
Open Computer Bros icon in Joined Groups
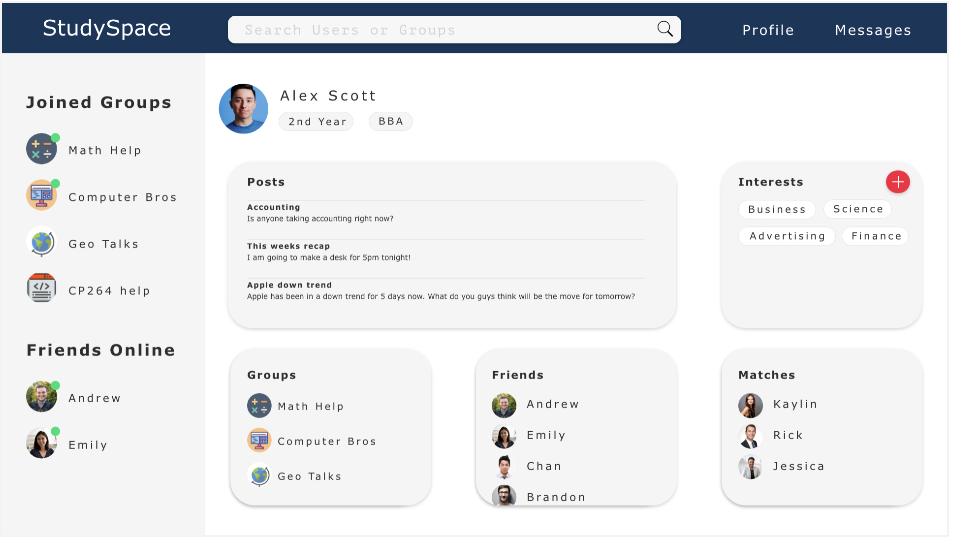tap(41, 196)
